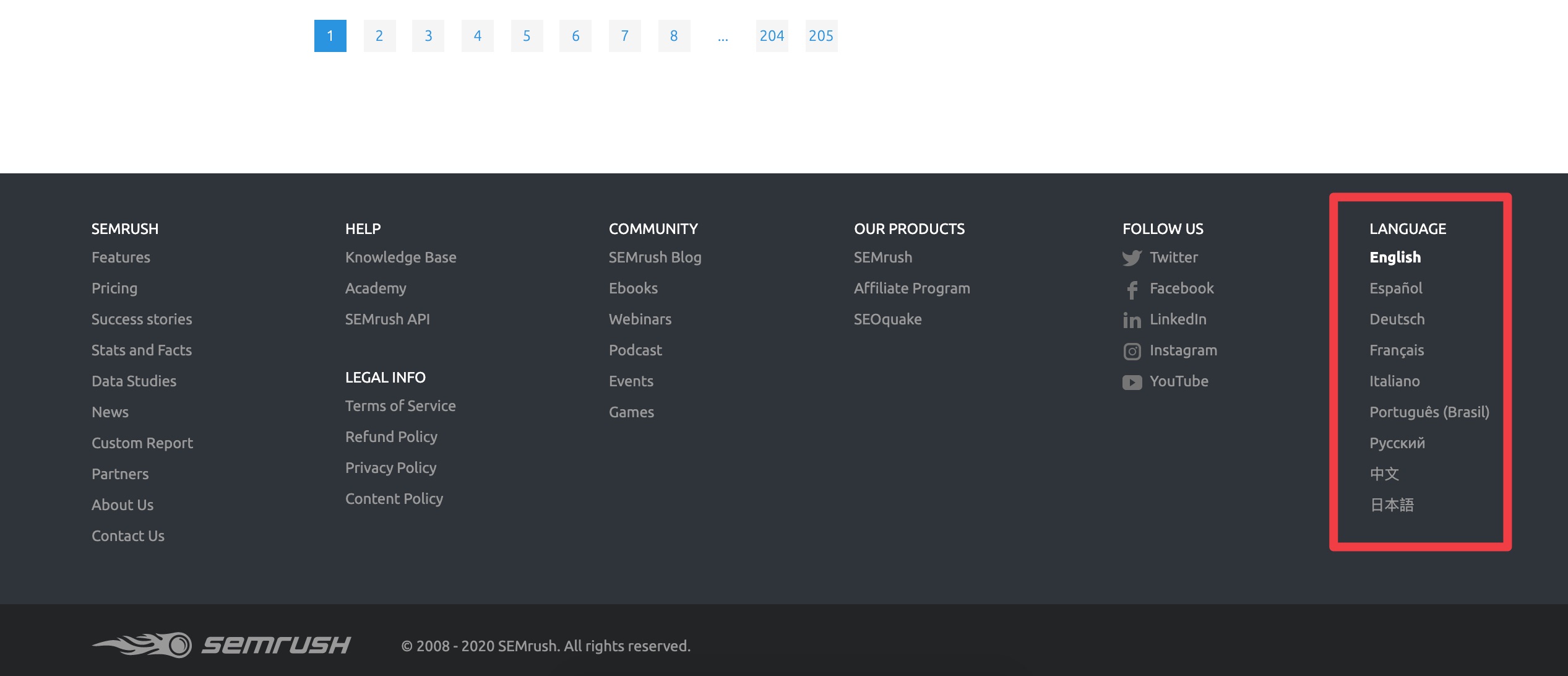Switch language to Français

click(x=1397, y=350)
